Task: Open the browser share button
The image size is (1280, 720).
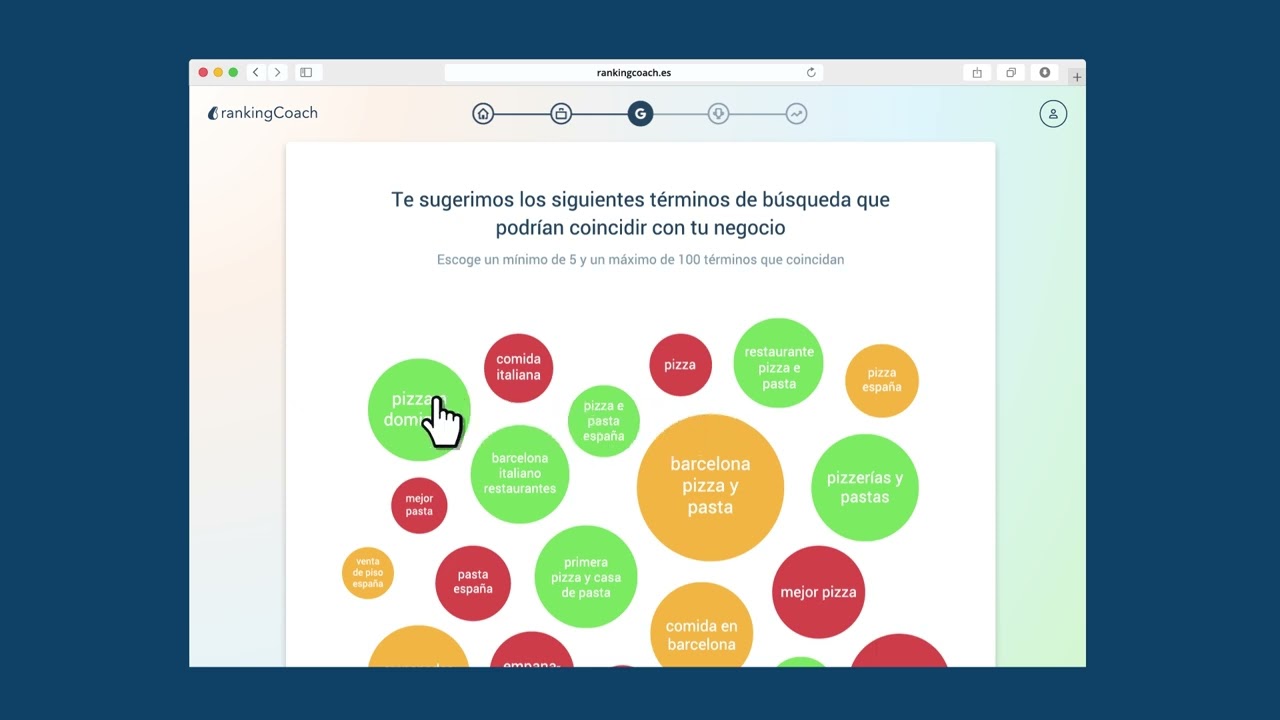Action: click(977, 72)
